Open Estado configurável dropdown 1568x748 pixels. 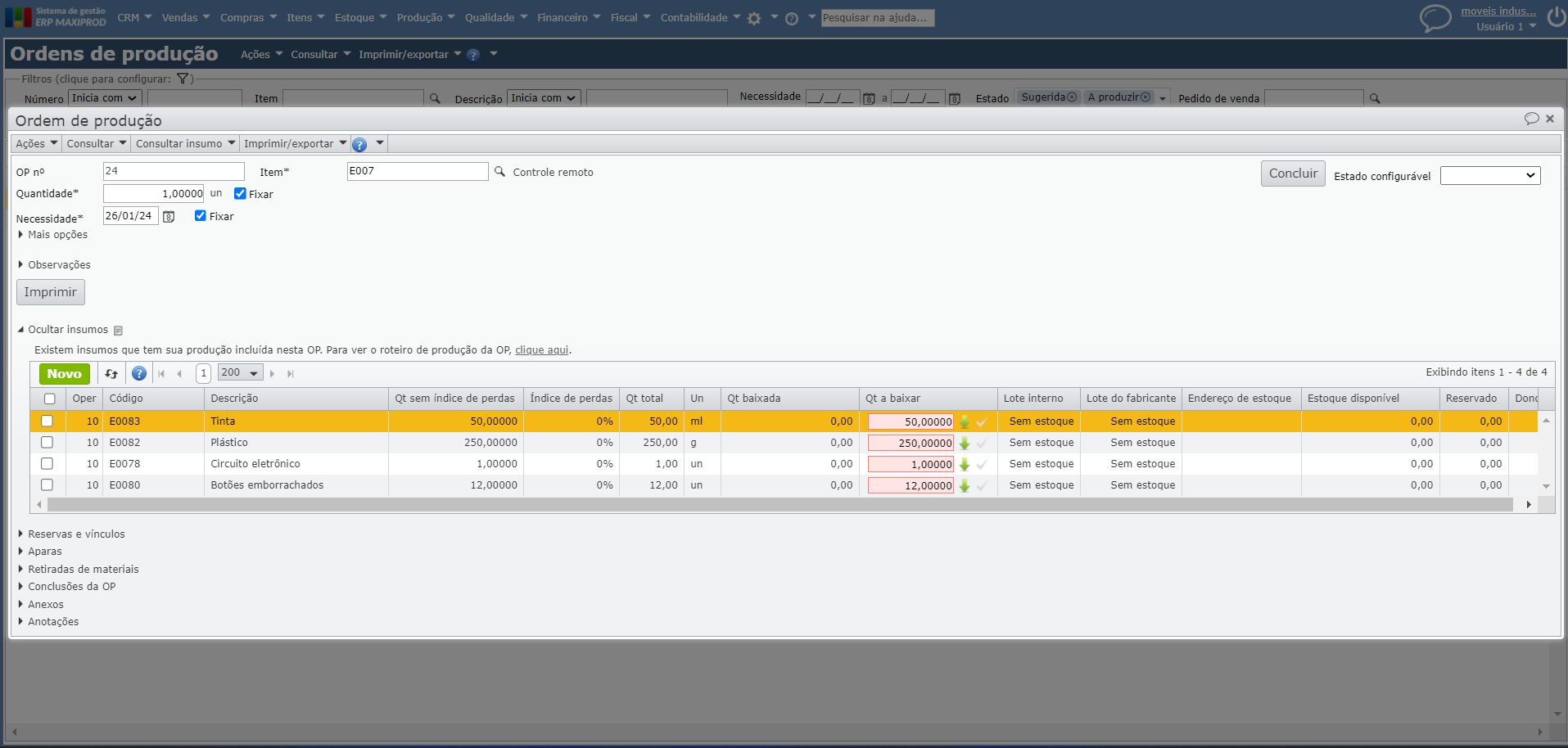tap(1490, 175)
